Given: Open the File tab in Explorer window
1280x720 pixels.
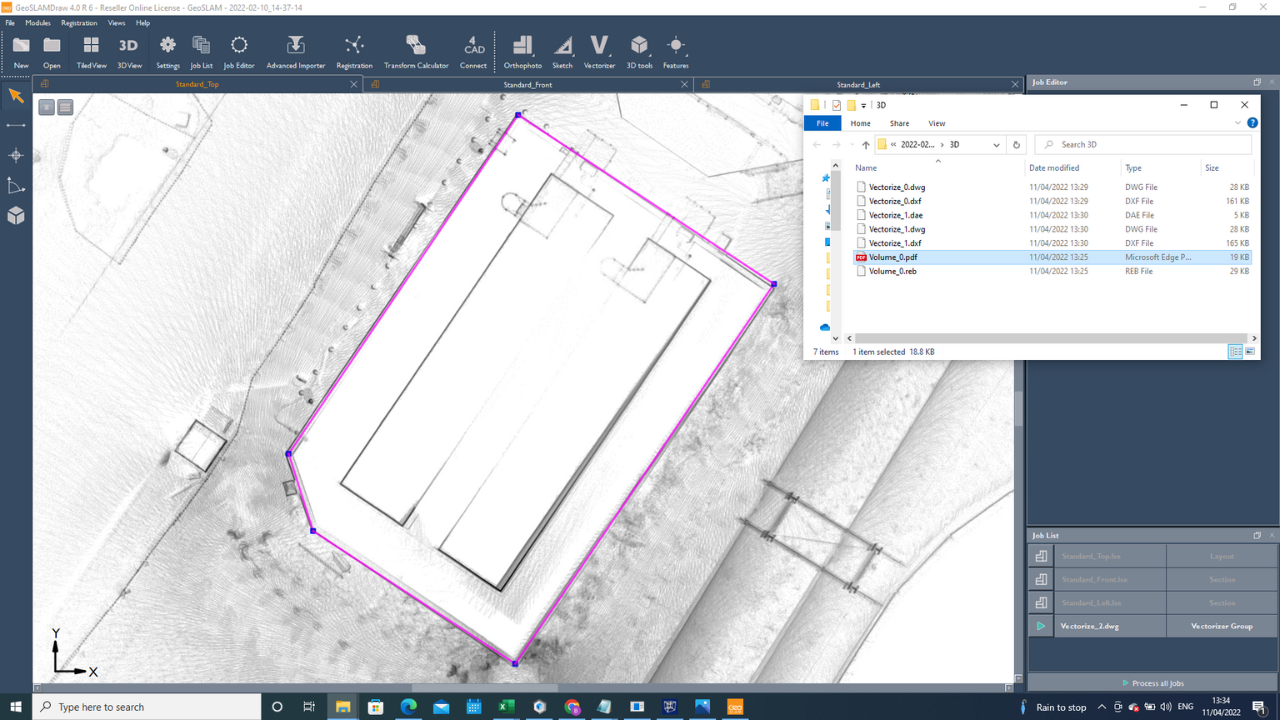Looking at the screenshot, I should tap(822, 124).
